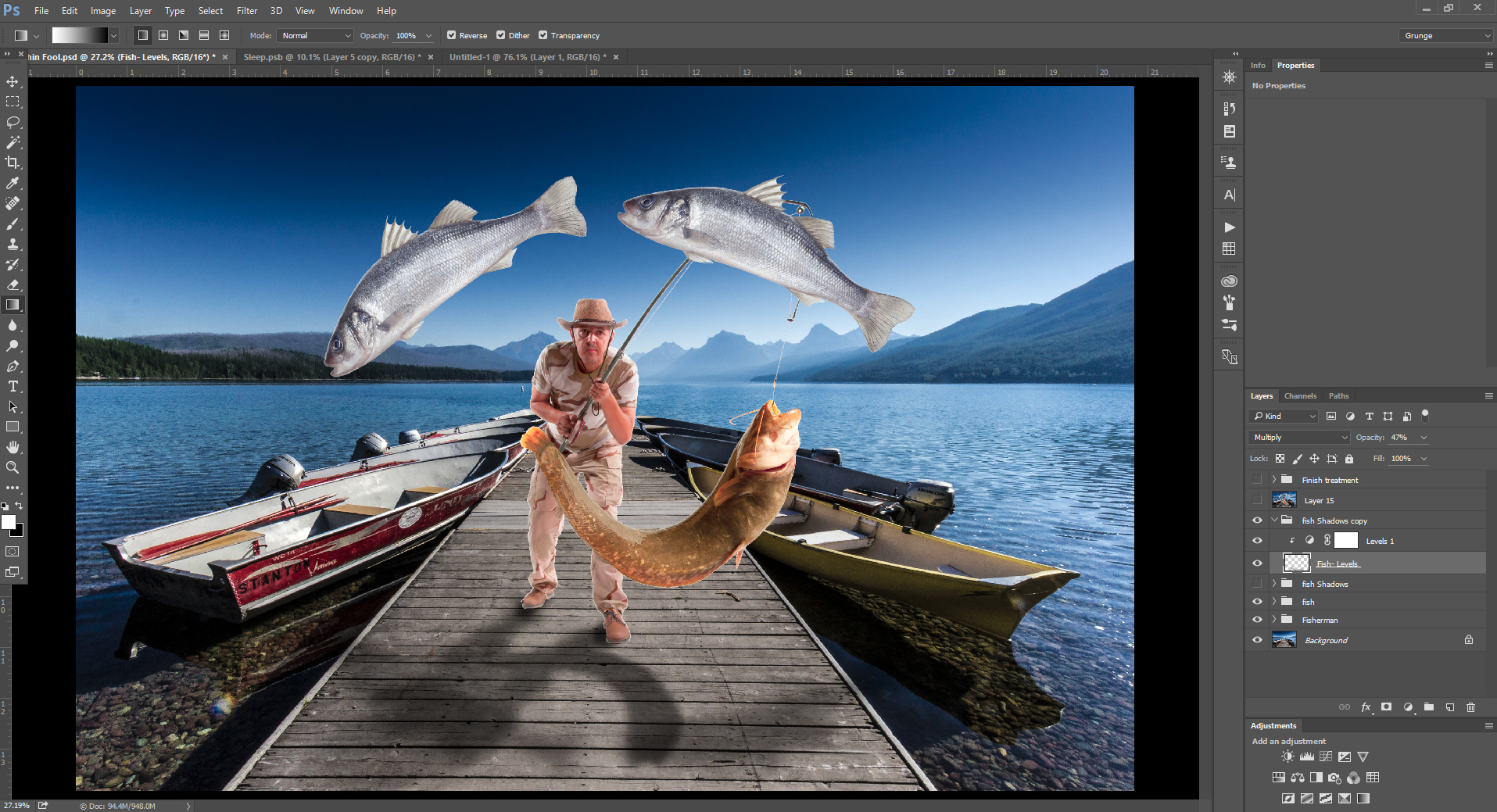
Task: Open the Multiply blend mode dropdown
Action: pos(1299,438)
